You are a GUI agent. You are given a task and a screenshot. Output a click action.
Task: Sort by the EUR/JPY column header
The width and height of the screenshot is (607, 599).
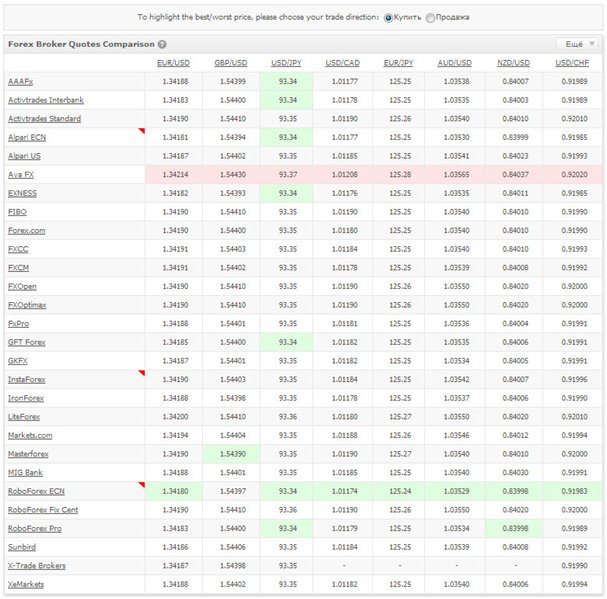point(398,63)
